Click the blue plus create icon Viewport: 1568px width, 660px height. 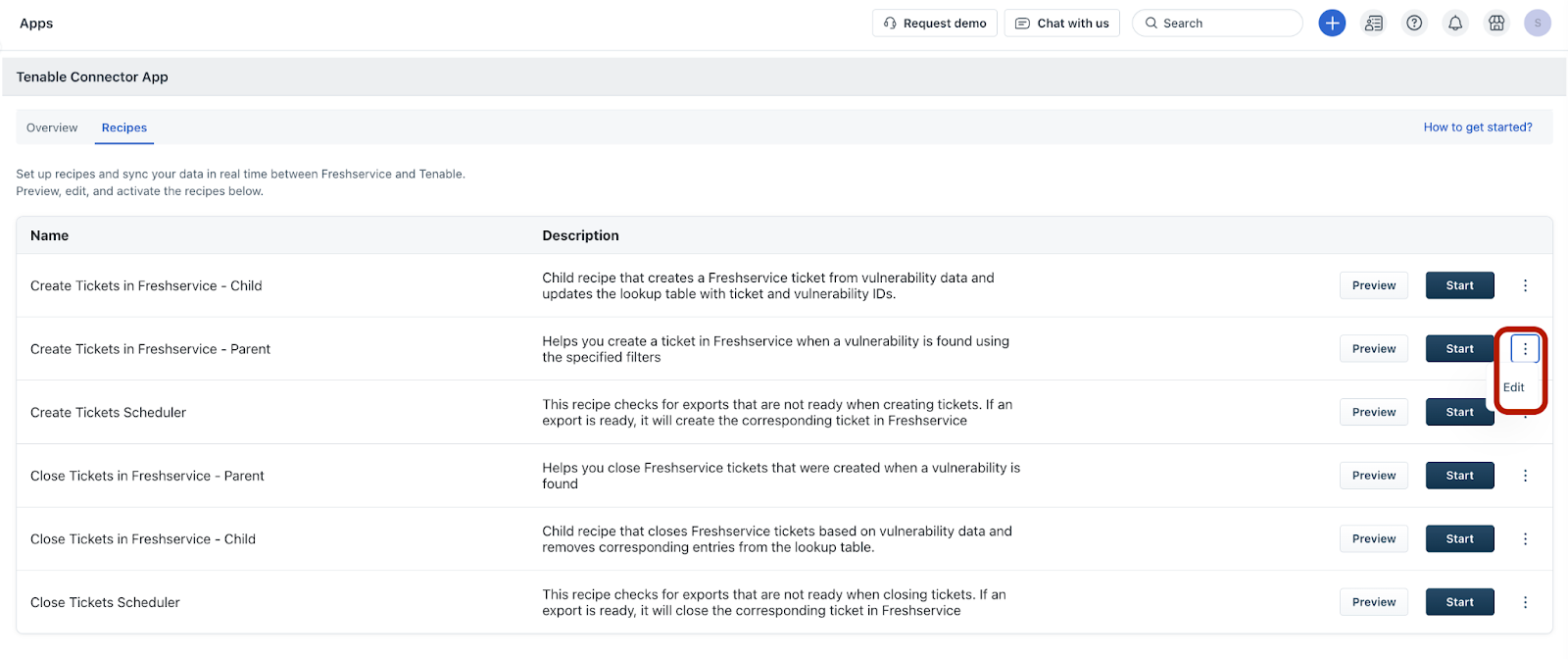[x=1332, y=23]
